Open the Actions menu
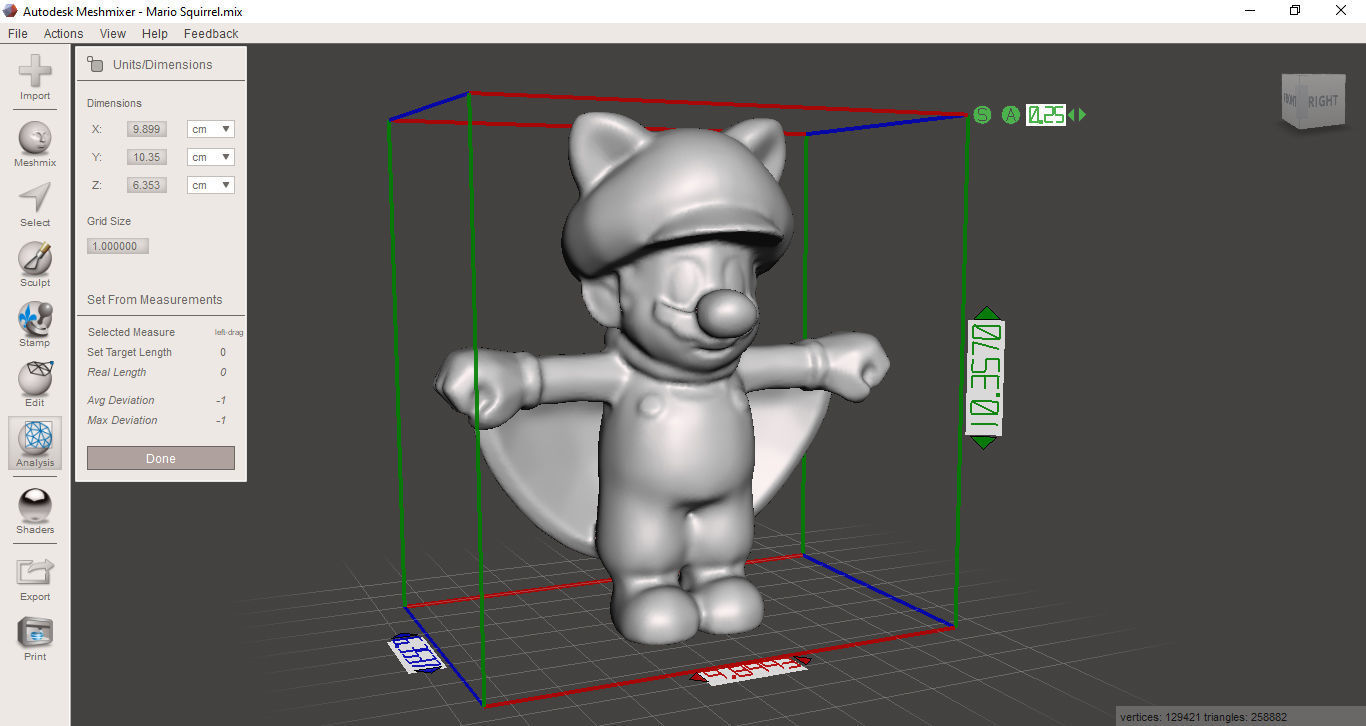 point(63,33)
